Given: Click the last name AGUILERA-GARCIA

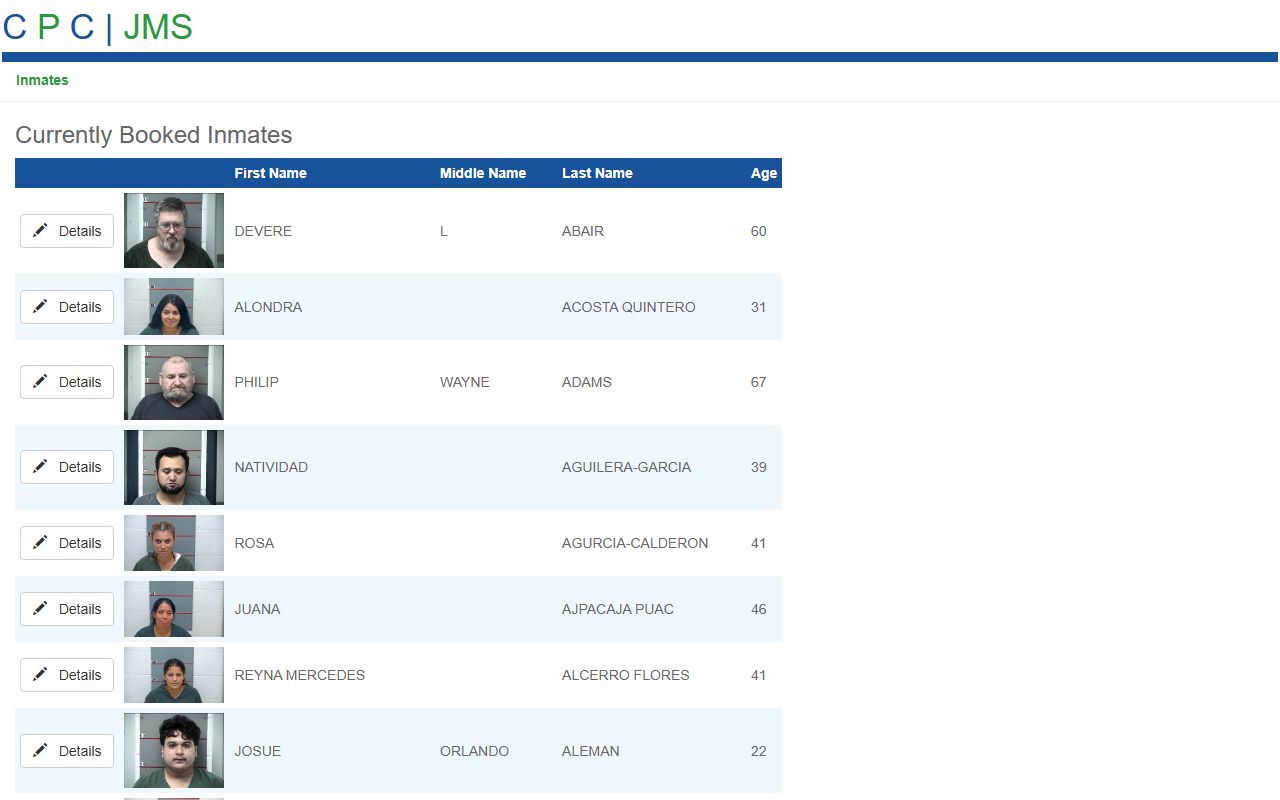Looking at the screenshot, I should click(626, 467).
